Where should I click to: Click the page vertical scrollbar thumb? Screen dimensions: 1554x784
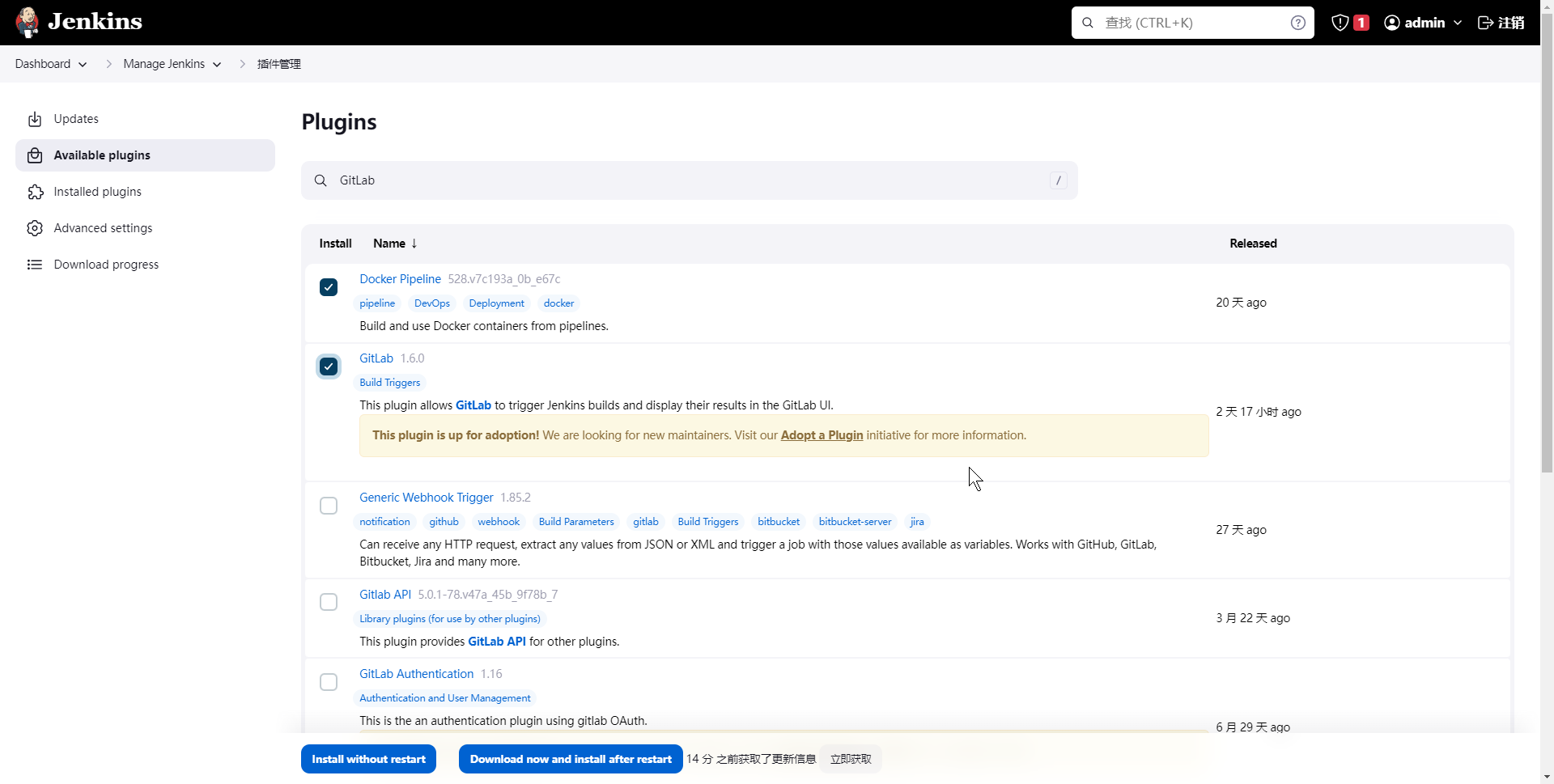[x=1547, y=243]
